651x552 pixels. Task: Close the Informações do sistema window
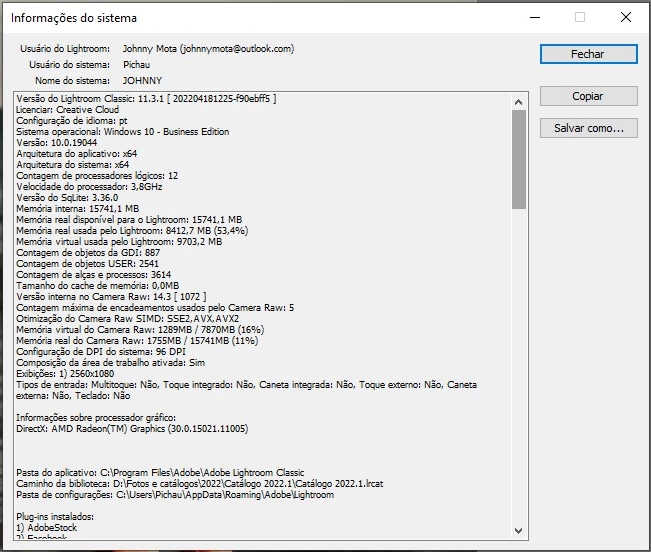tap(626, 17)
